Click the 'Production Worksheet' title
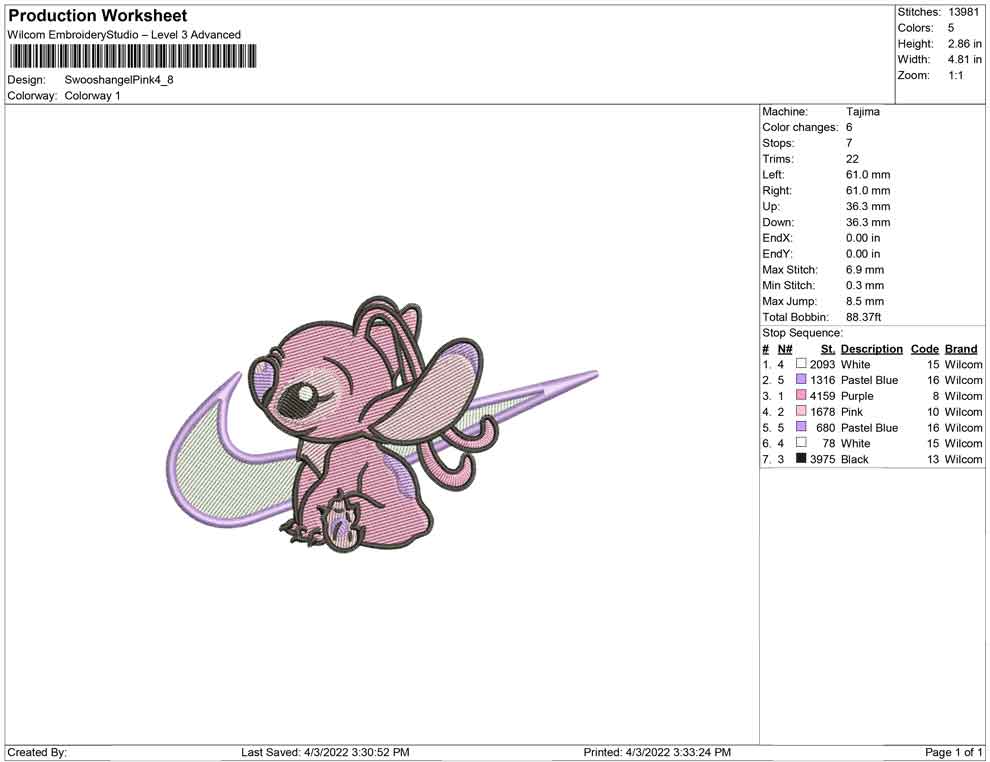 (98, 16)
